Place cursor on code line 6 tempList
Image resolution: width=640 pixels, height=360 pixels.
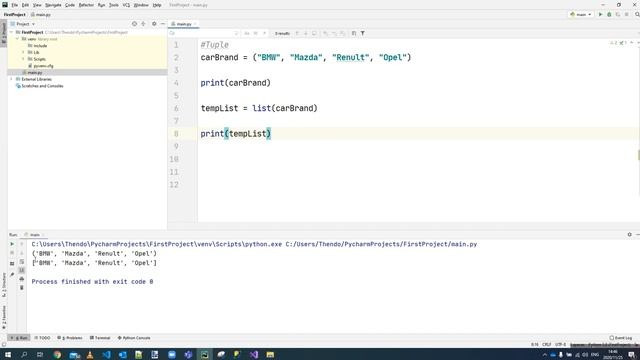tap(219, 108)
